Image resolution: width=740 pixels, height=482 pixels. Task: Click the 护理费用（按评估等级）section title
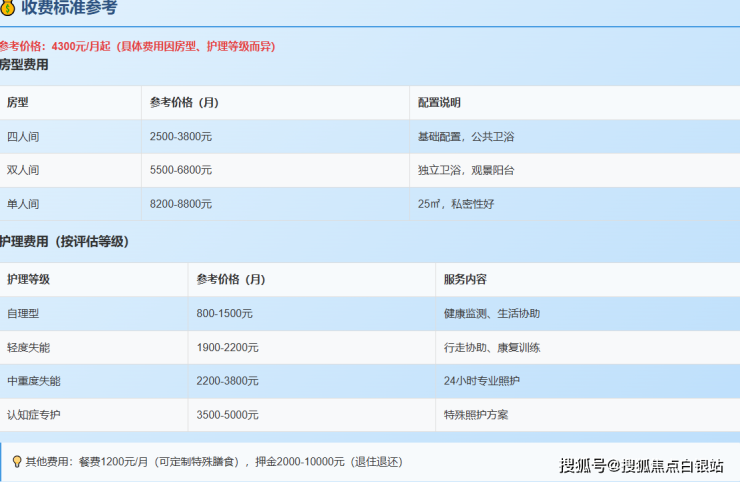(64, 242)
